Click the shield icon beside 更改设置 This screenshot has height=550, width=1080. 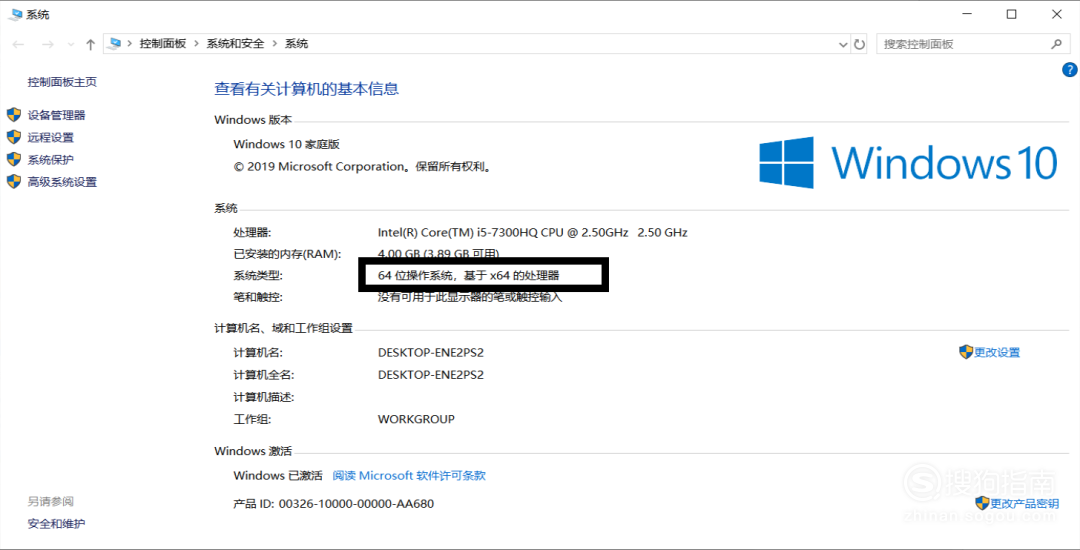pyautogui.click(x=966, y=352)
